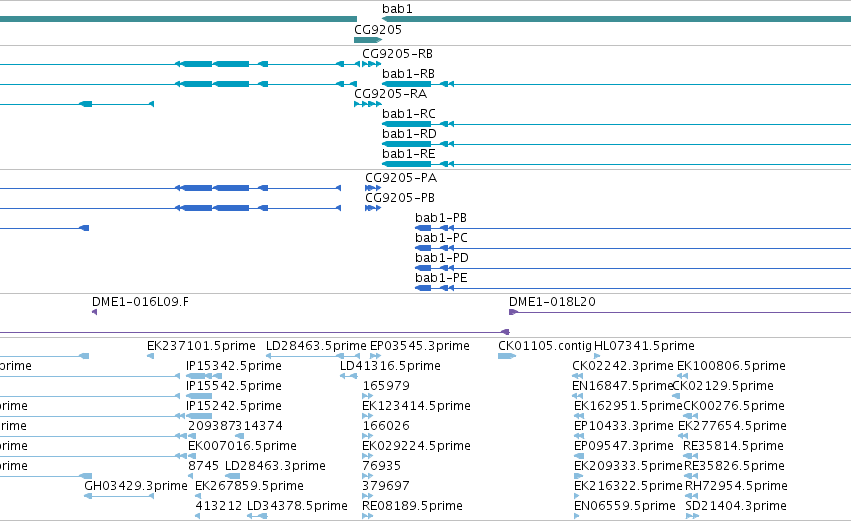
Task: Select the EK277654.5prime EST label
Action: 732,427
